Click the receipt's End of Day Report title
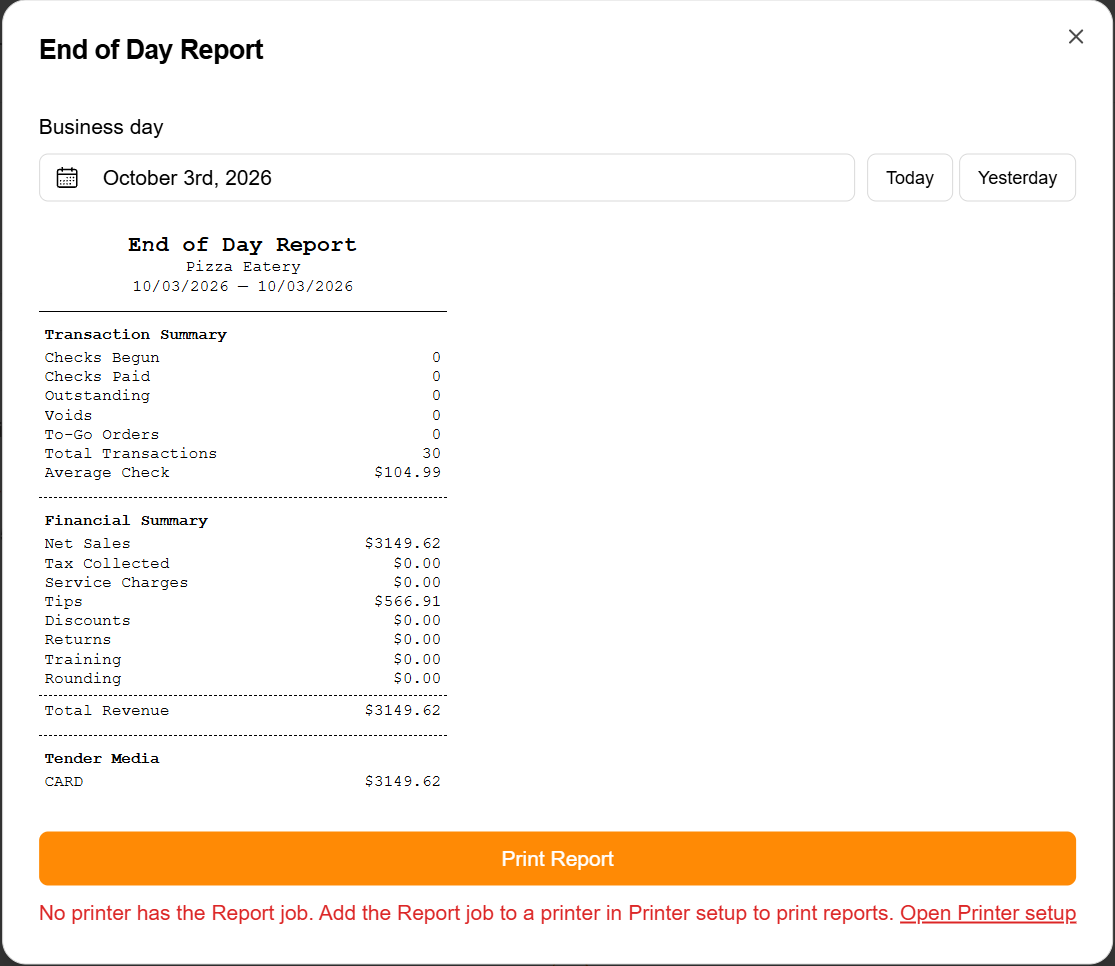The height and width of the screenshot is (966, 1115). point(242,245)
